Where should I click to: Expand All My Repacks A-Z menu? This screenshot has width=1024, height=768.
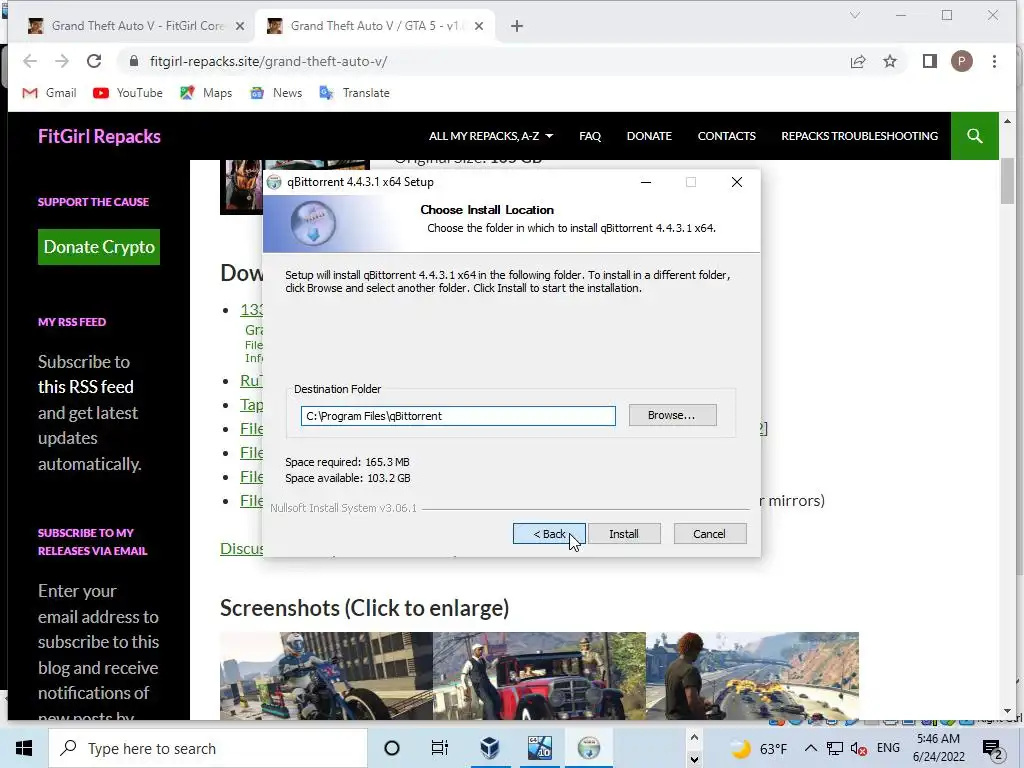[491, 136]
